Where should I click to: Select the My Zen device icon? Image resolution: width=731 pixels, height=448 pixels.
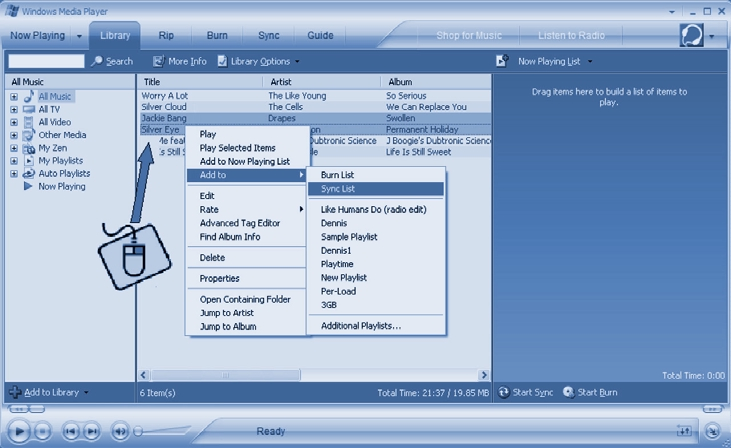(29, 148)
